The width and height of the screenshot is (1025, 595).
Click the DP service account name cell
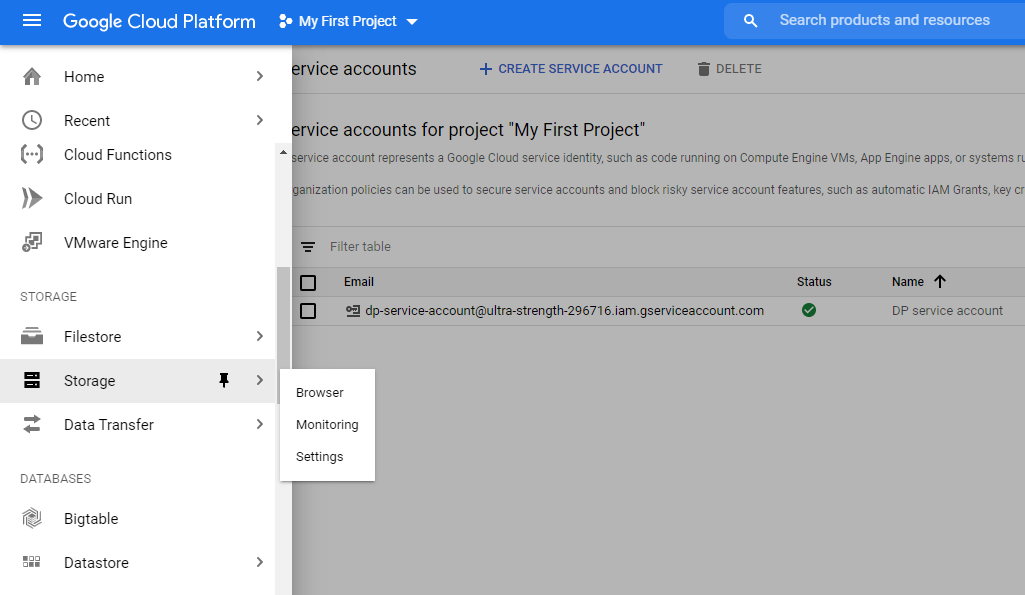947,311
